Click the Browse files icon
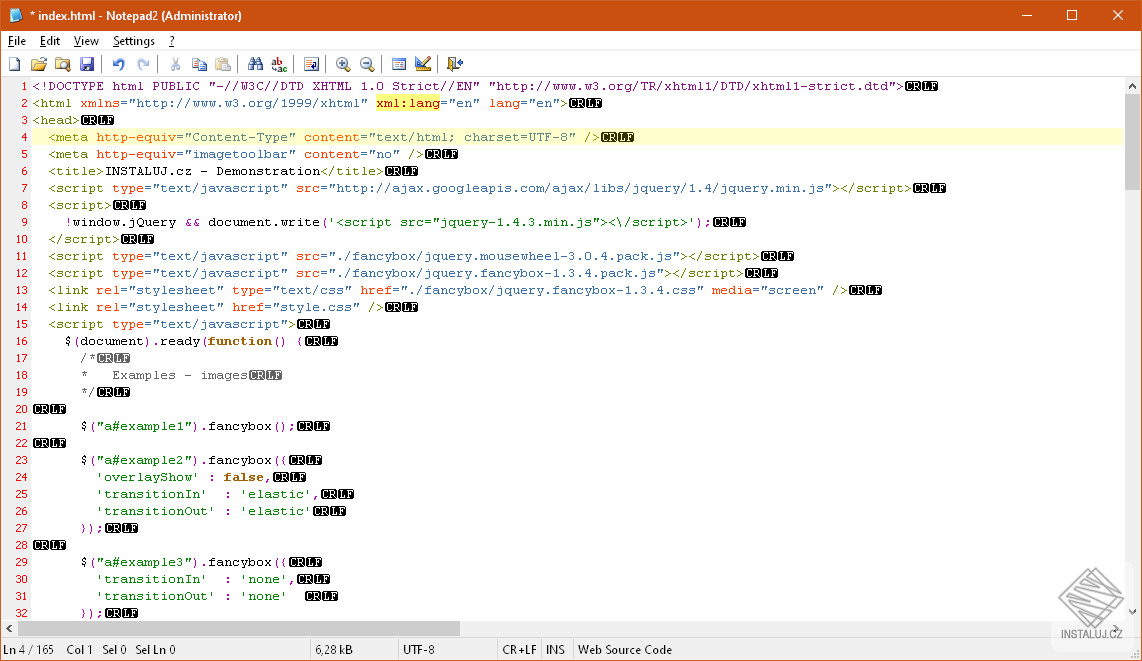 [x=62, y=64]
